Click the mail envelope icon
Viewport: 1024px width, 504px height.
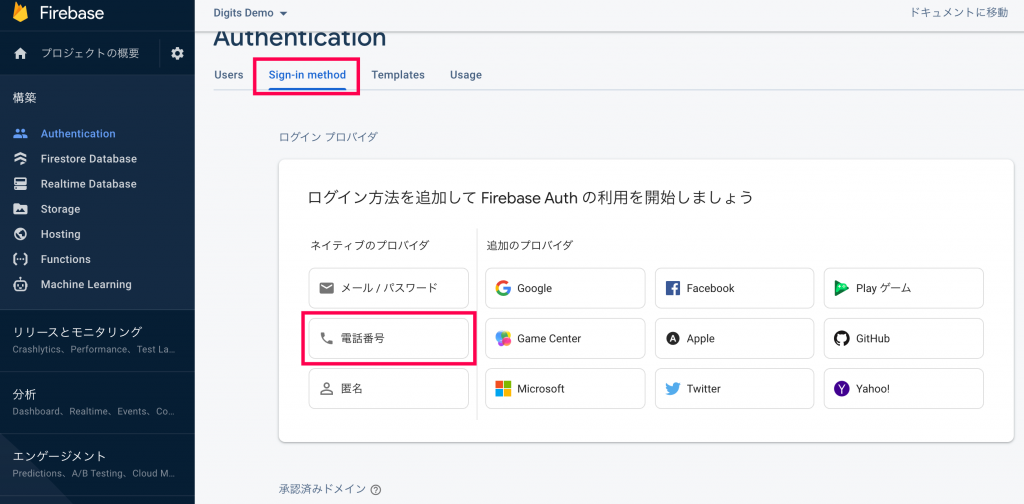327,288
